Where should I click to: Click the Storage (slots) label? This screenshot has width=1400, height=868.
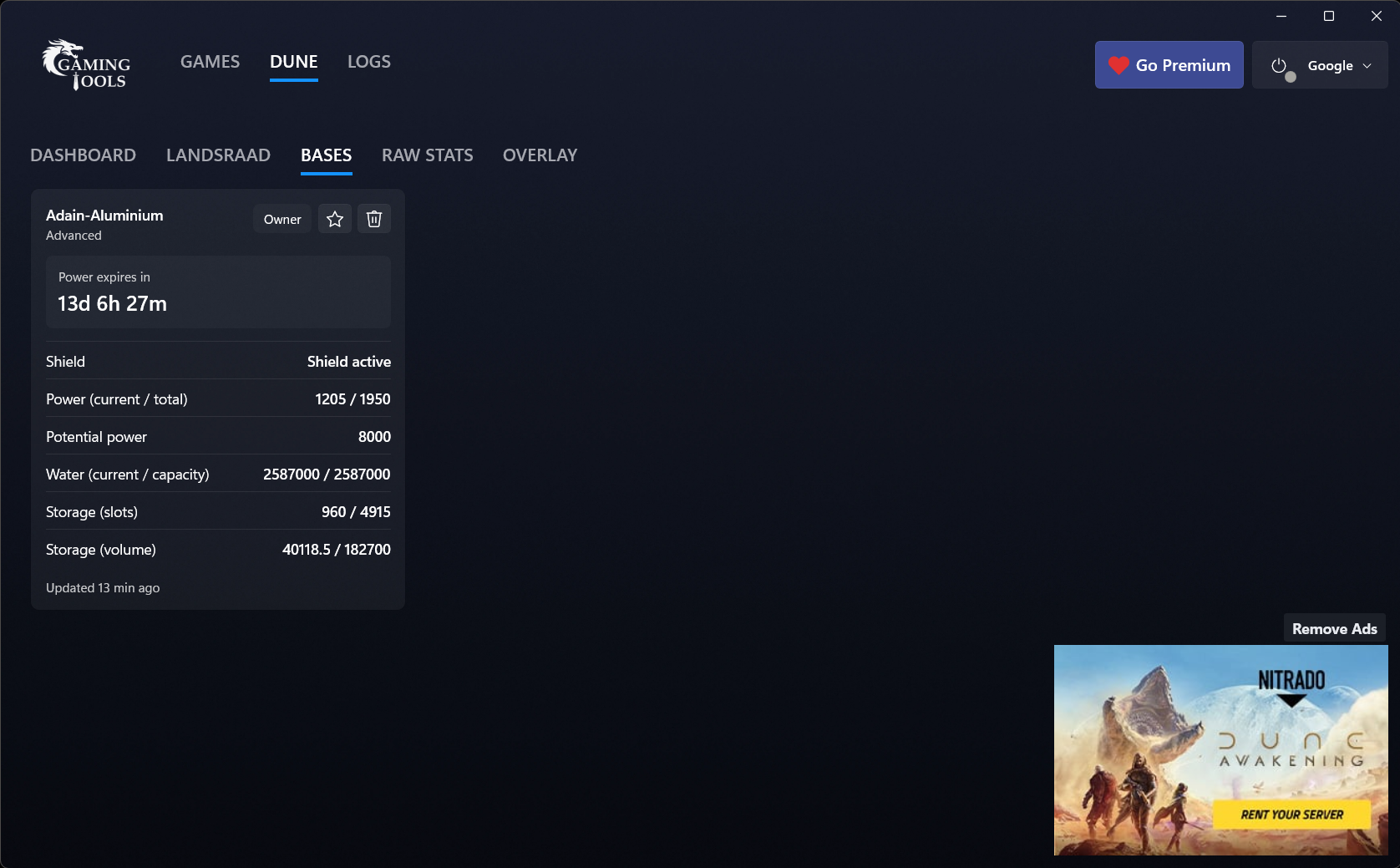point(92,512)
